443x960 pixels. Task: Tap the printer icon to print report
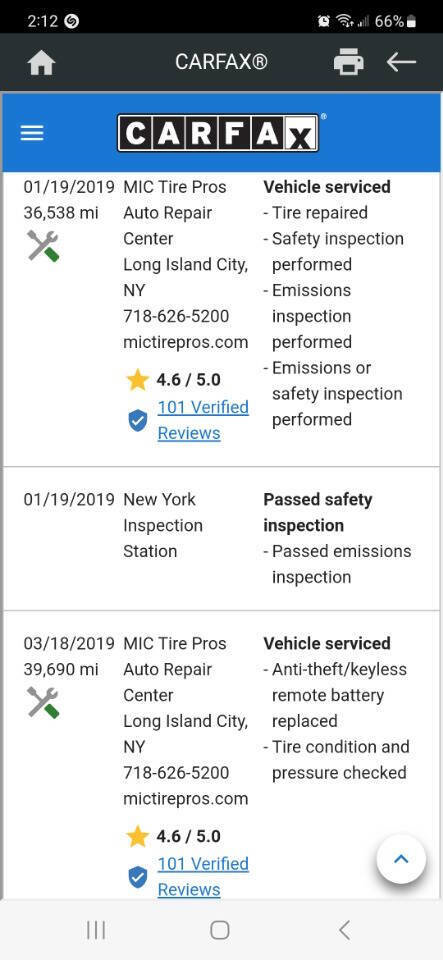(x=349, y=62)
